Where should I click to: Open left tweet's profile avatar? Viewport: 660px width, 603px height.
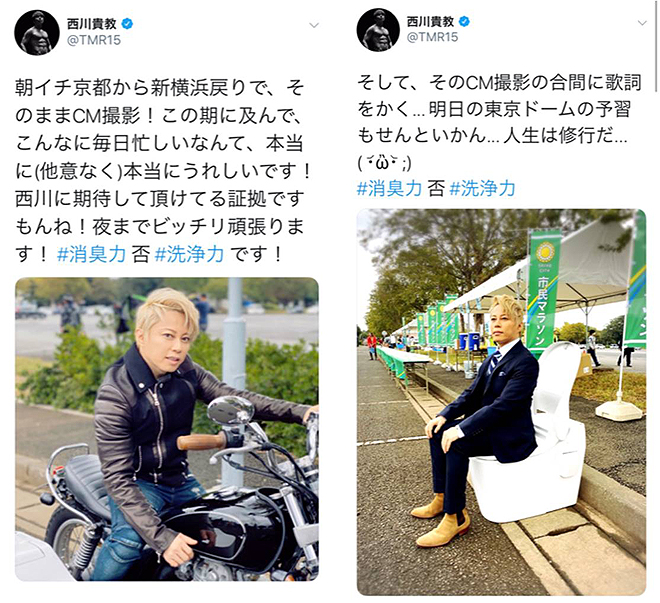click(37, 32)
